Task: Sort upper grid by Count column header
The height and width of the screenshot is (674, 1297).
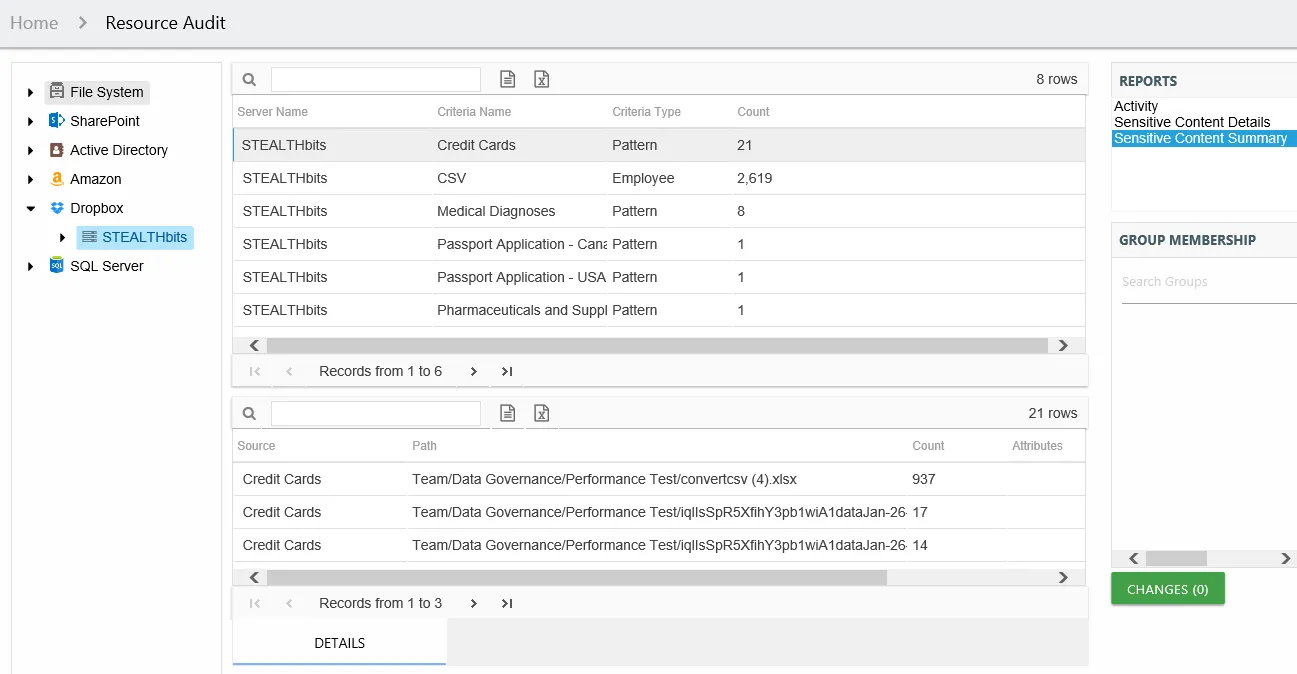Action: [753, 112]
